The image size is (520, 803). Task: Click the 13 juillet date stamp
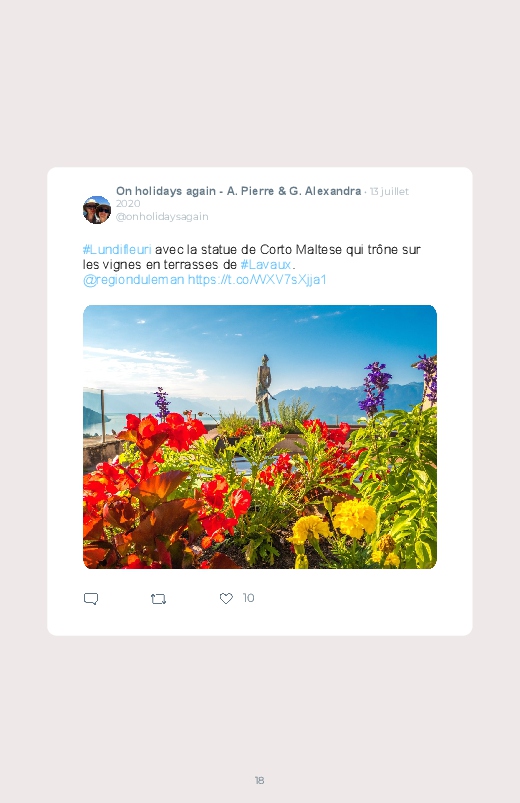point(389,192)
